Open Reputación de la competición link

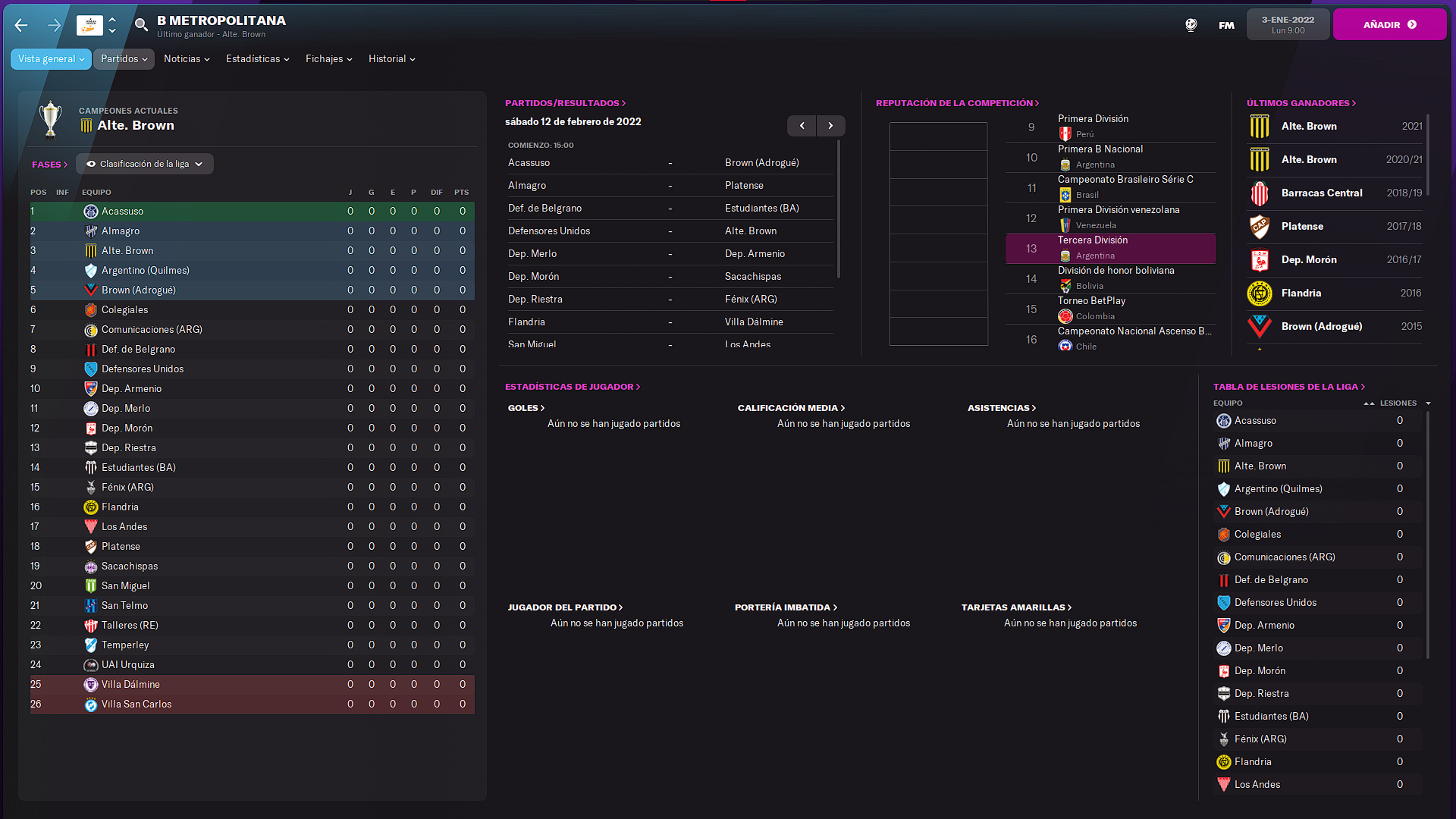point(957,103)
